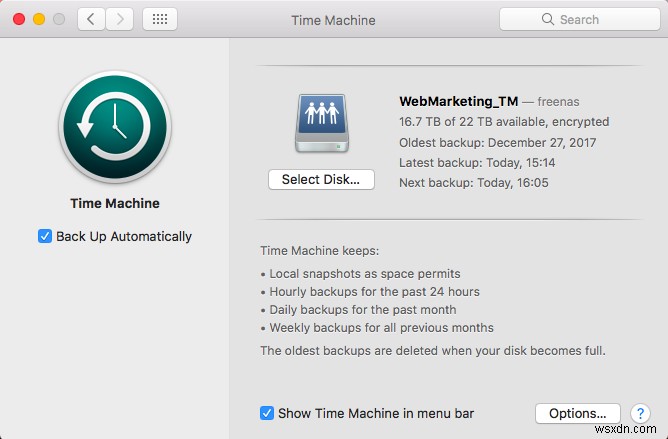This screenshot has height=439, width=668.
Task: Click the WebMarketing_TM disk name
Action: coord(459,101)
